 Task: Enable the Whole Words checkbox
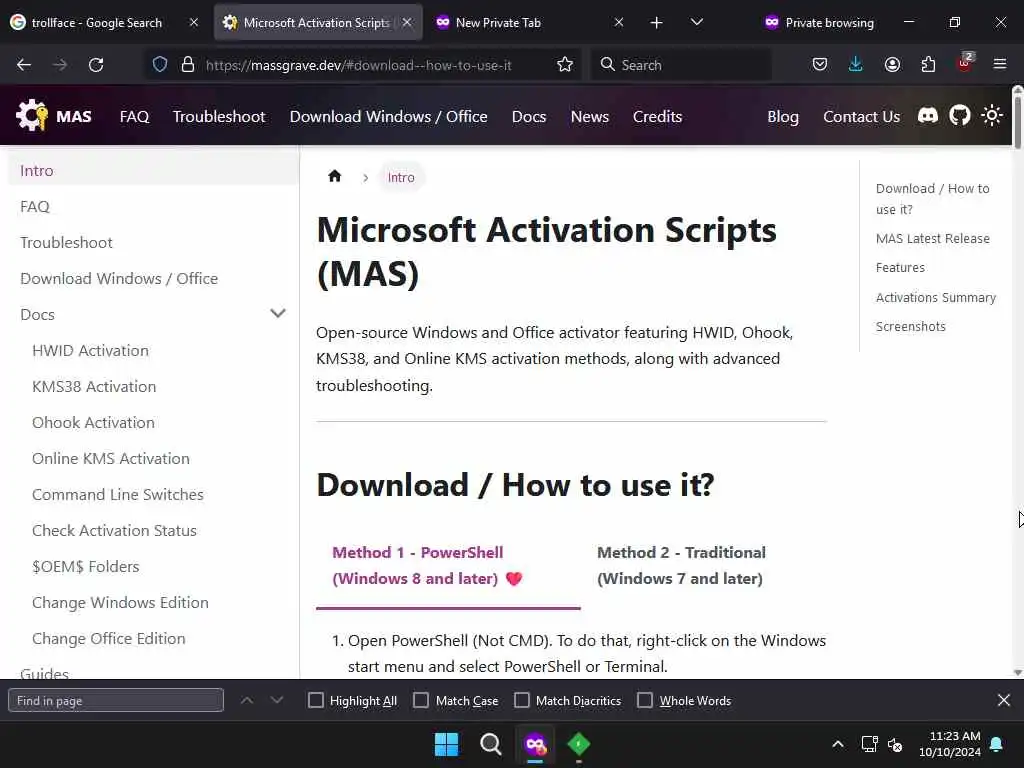tap(645, 700)
